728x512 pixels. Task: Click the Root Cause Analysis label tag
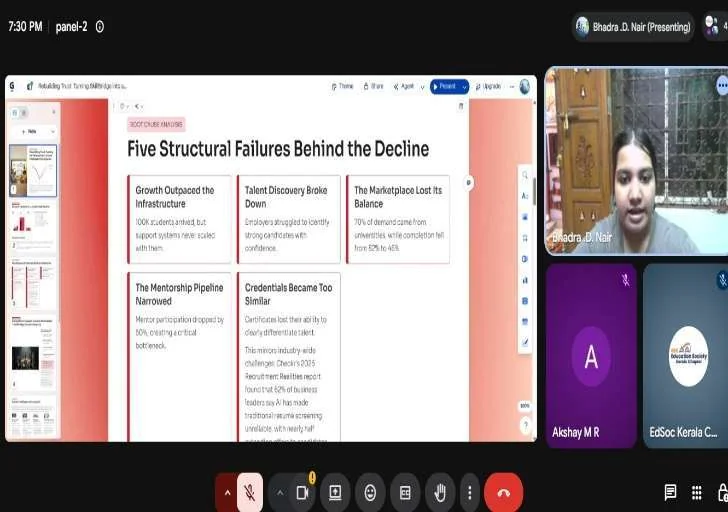156,124
